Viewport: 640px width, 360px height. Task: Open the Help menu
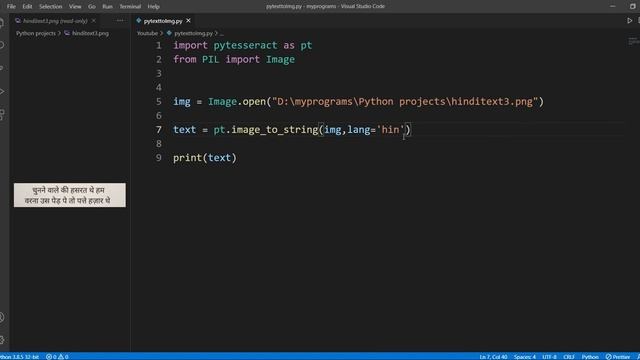153,7
